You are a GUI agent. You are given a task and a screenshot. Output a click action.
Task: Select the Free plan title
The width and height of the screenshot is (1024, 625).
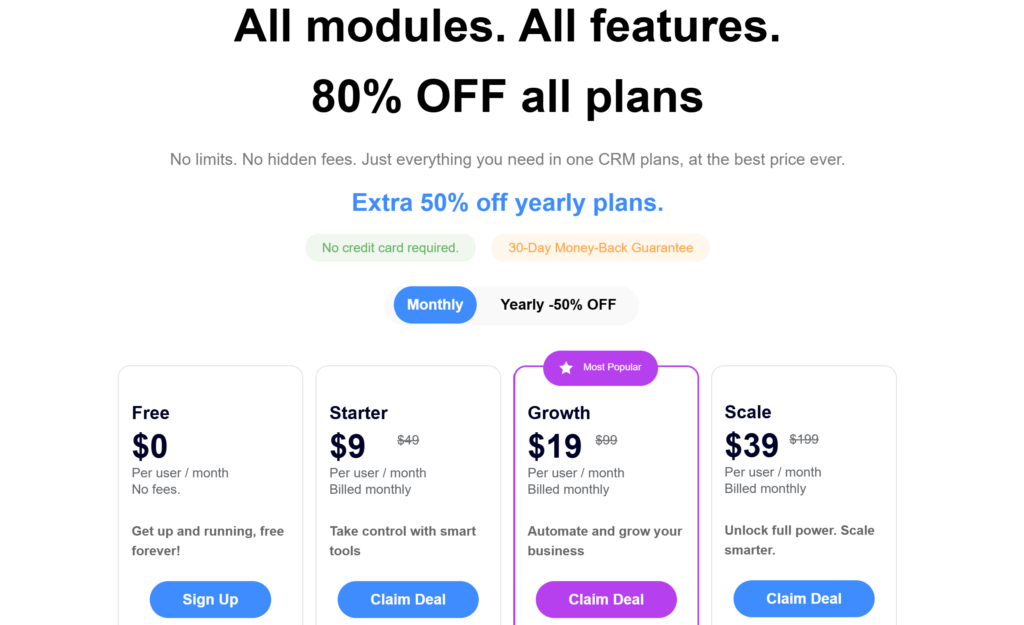pos(151,413)
